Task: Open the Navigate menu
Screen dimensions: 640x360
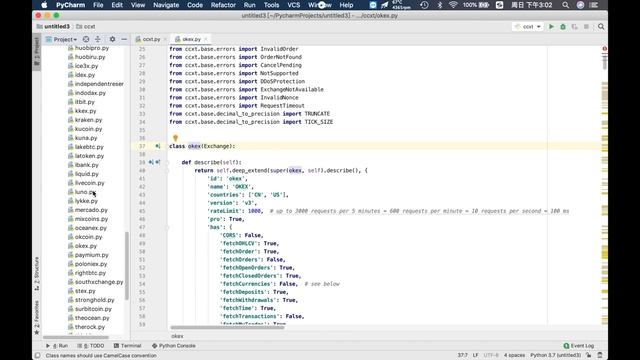Action: click(x=166, y=5)
